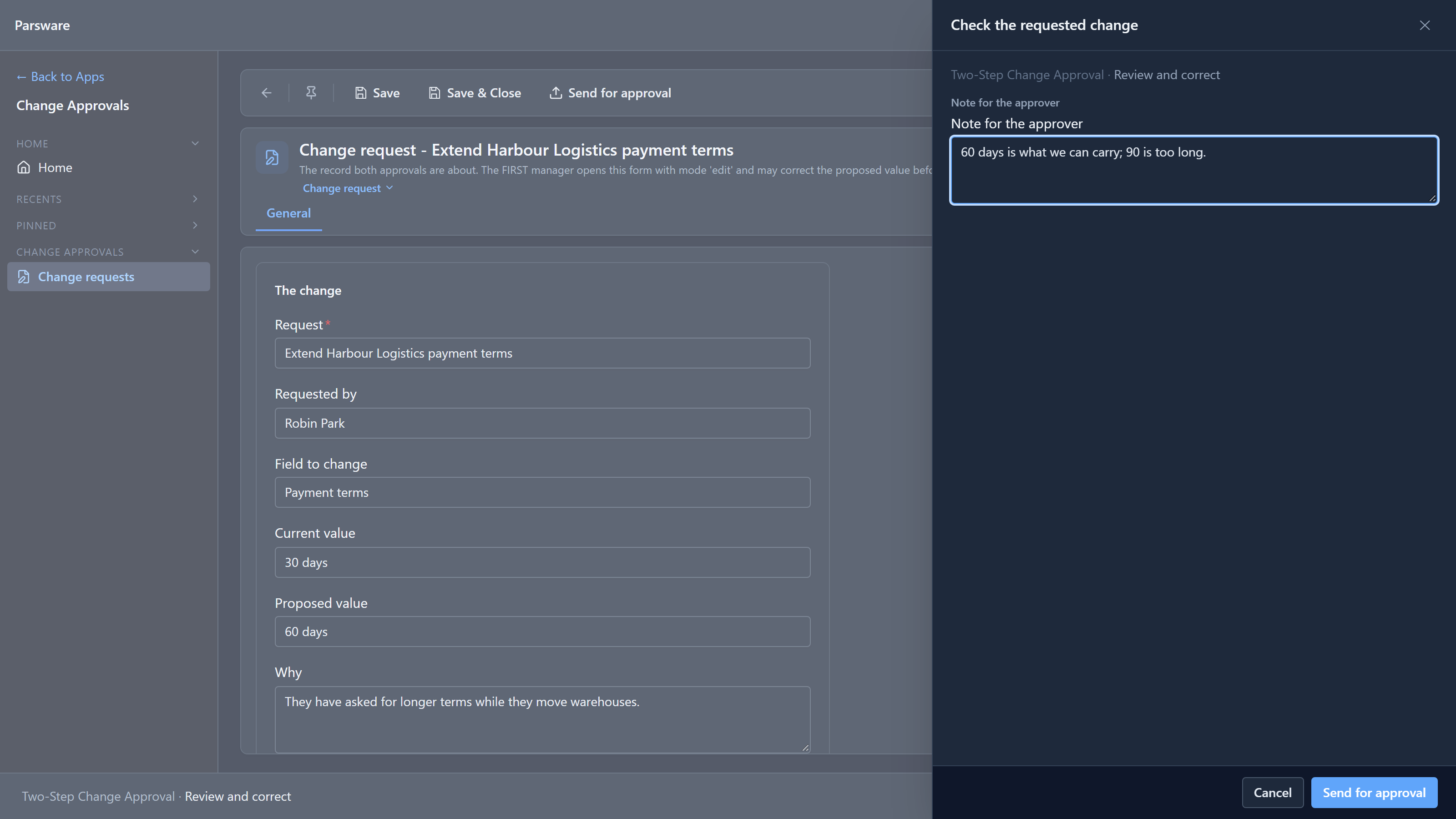Click the Requested by field showing Robin Park
The width and height of the screenshot is (1456, 819).
click(542, 423)
